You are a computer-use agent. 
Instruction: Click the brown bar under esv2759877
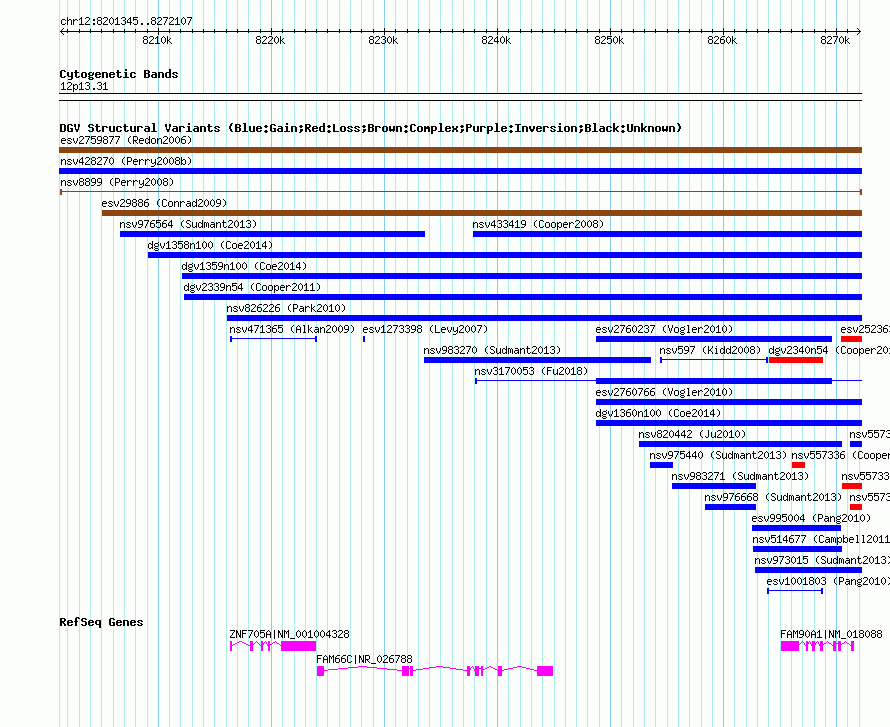pyautogui.click(x=460, y=150)
